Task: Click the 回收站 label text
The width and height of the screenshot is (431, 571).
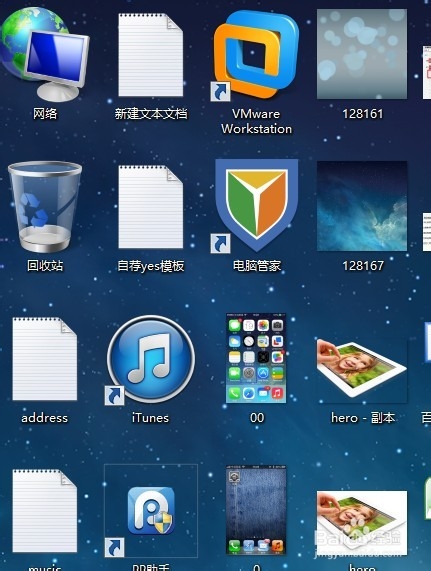Action: point(45,265)
